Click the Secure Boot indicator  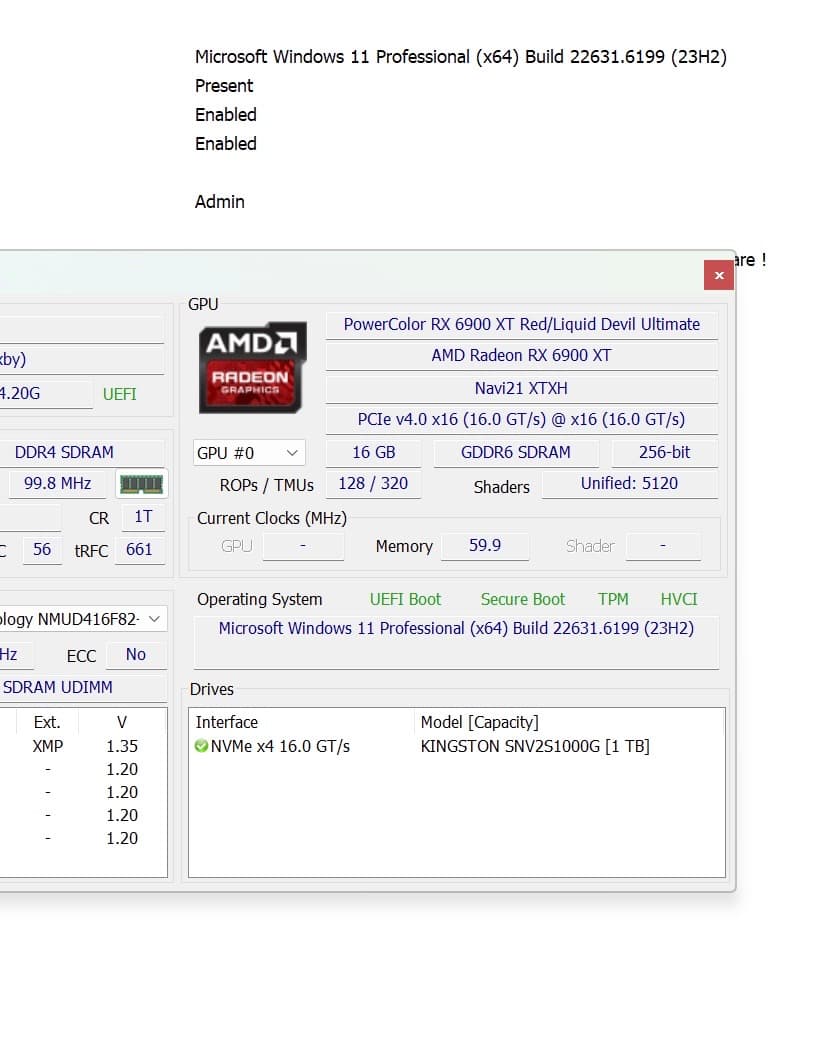[523, 600]
